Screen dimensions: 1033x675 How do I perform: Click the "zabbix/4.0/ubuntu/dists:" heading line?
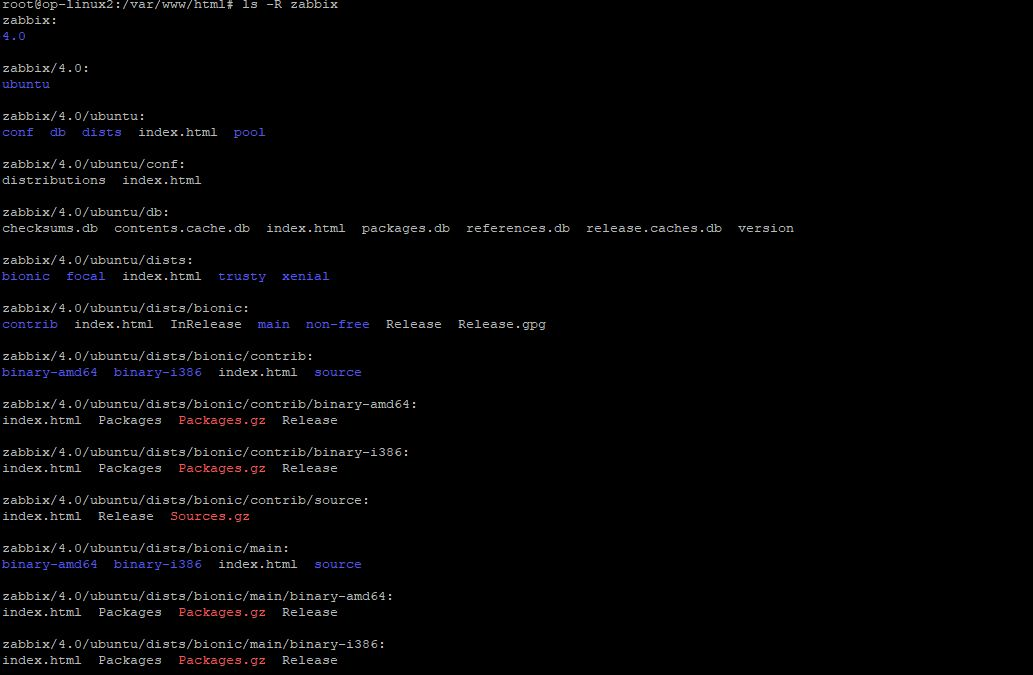click(x=98, y=261)
